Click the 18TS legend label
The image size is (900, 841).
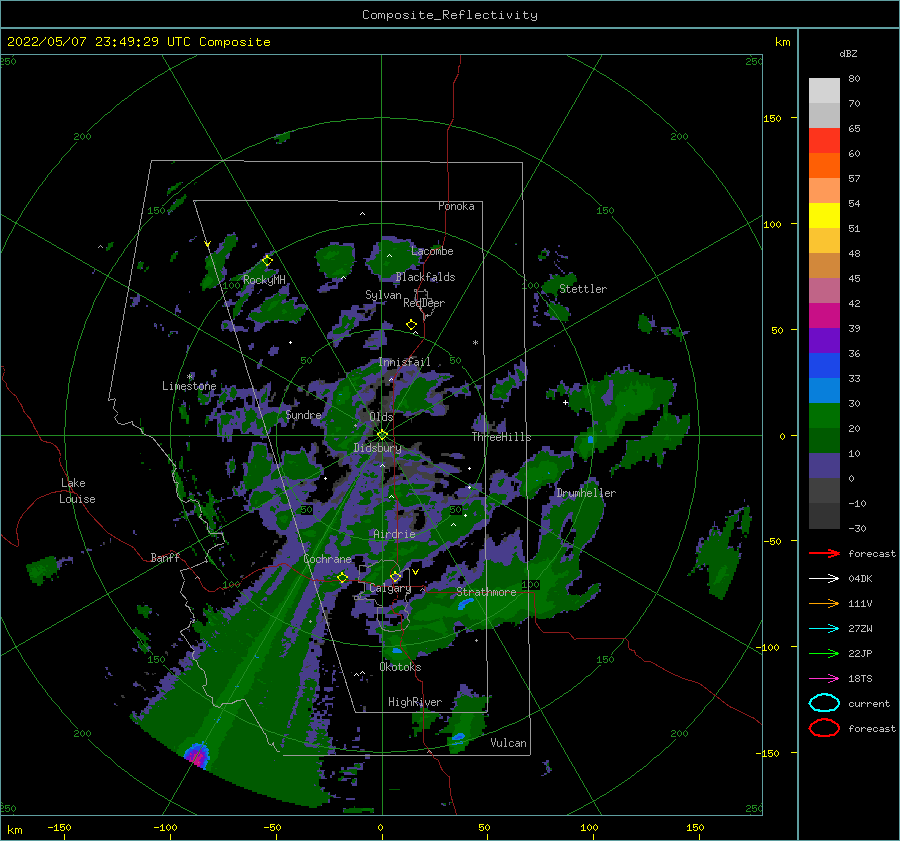pos(860,679)
